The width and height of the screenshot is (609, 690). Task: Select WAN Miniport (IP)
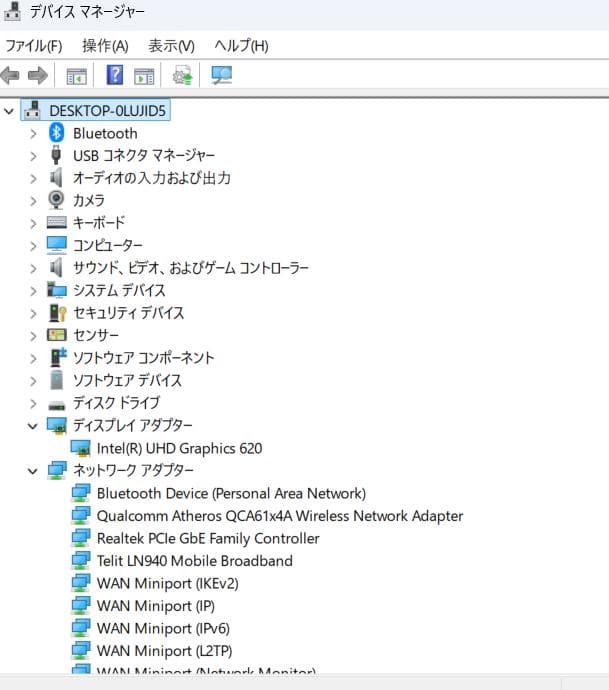coord(156,606)
